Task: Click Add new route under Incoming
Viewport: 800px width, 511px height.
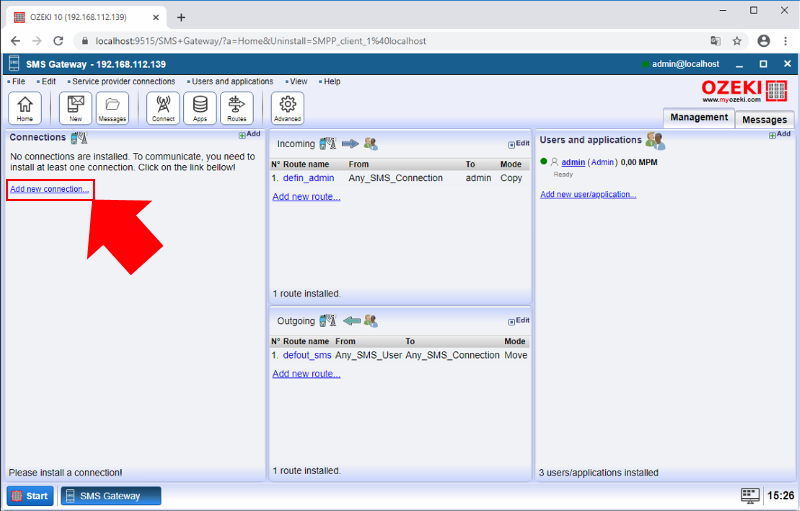Action: [306, 197]
